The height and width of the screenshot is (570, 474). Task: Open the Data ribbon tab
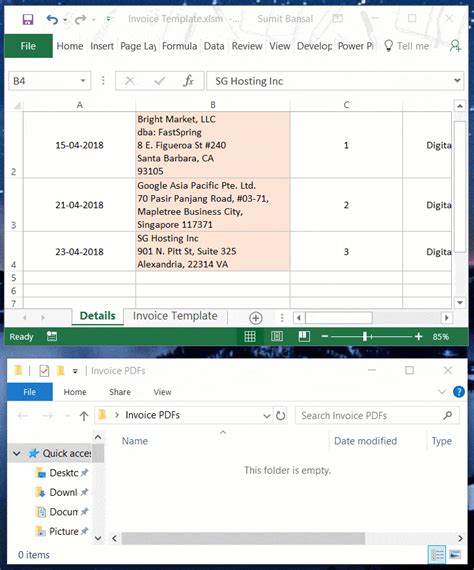coord(214,46)
